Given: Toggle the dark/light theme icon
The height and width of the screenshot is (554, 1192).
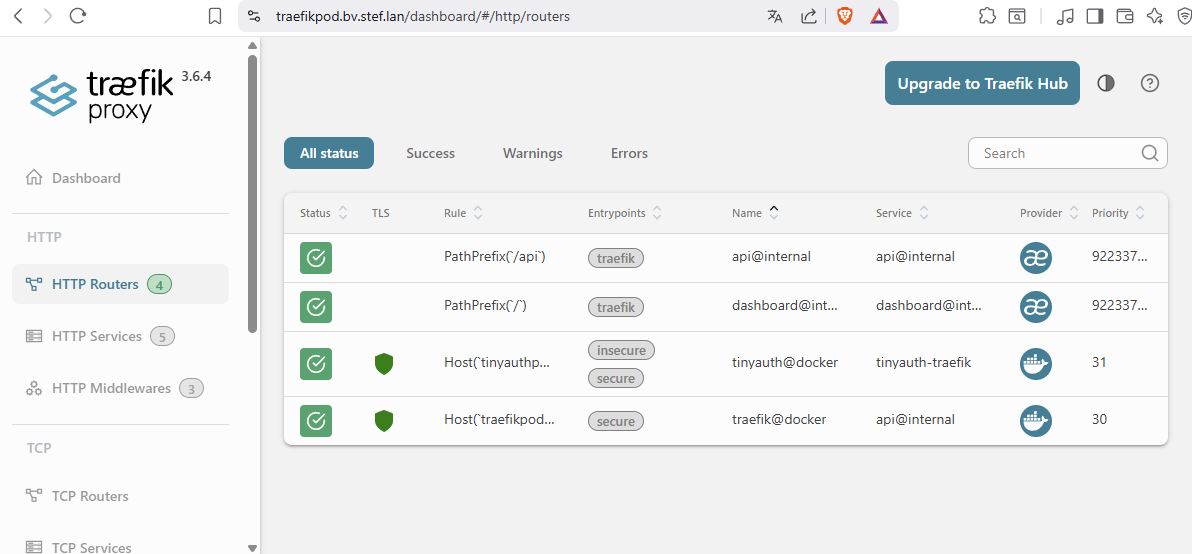Looking at the screenshot, I should 1106,83.
